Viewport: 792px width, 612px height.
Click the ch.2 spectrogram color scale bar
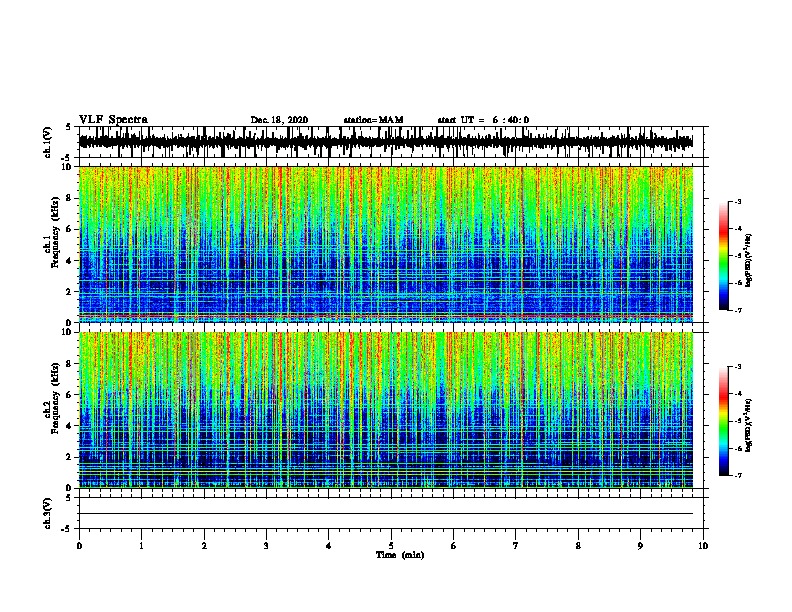[x=723, y=421]
